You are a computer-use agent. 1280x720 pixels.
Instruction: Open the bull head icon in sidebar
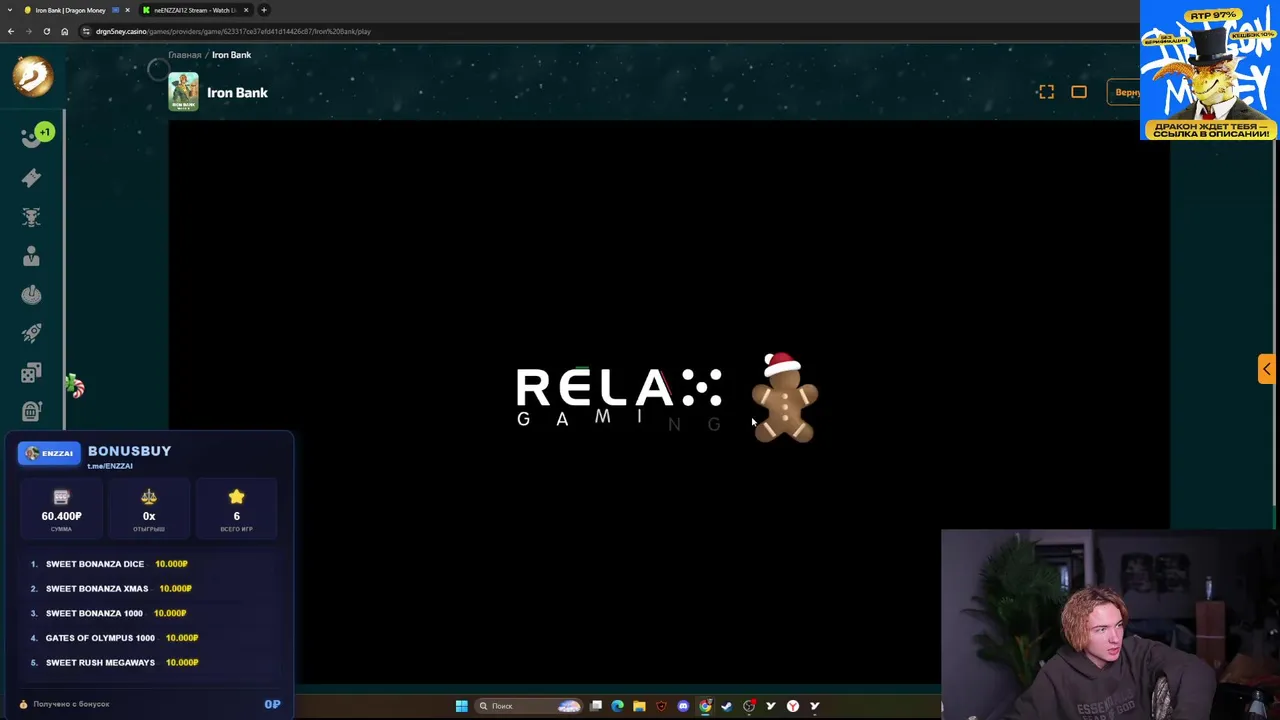tap(31, 217)
